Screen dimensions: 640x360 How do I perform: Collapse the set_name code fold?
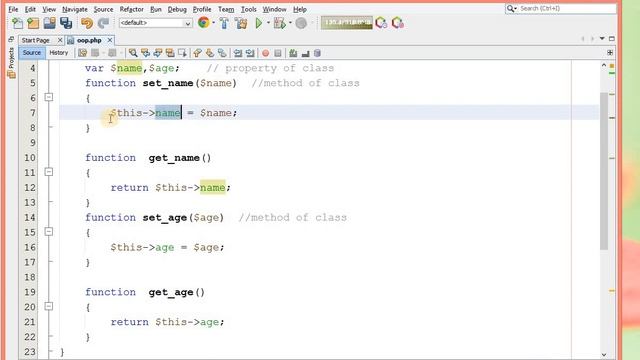pos(49,97)
